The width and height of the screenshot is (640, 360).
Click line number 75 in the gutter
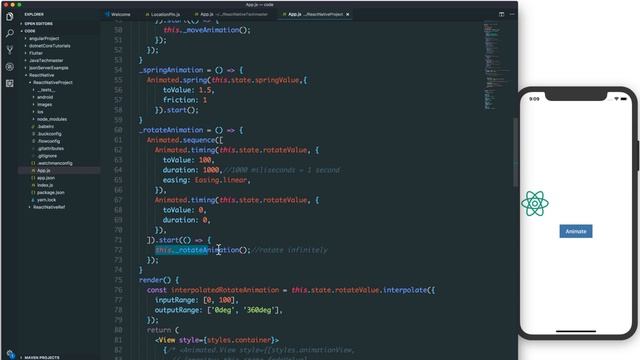(x=118, y=280)
